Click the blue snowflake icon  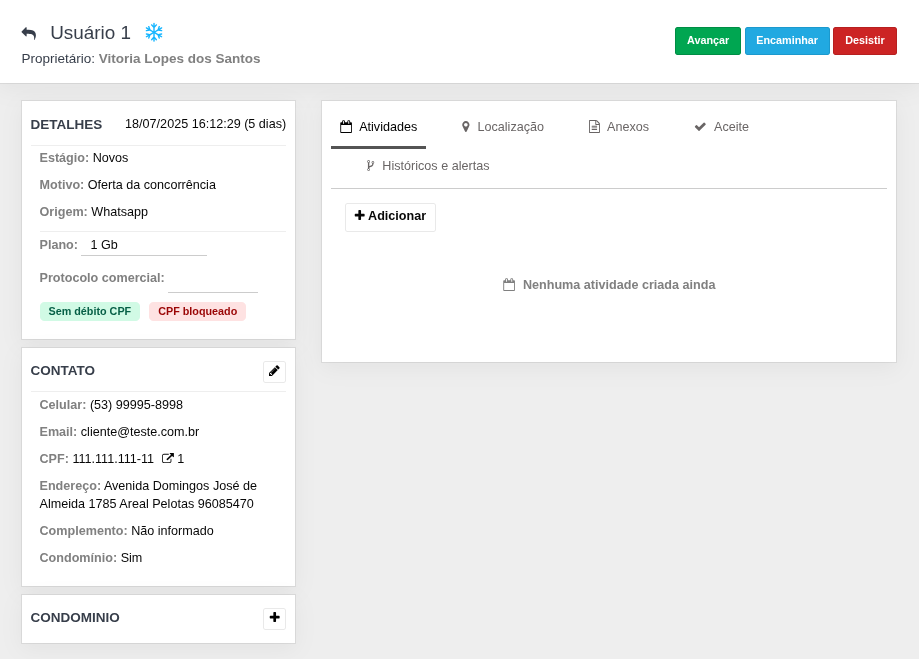click(x=154, y=33)
